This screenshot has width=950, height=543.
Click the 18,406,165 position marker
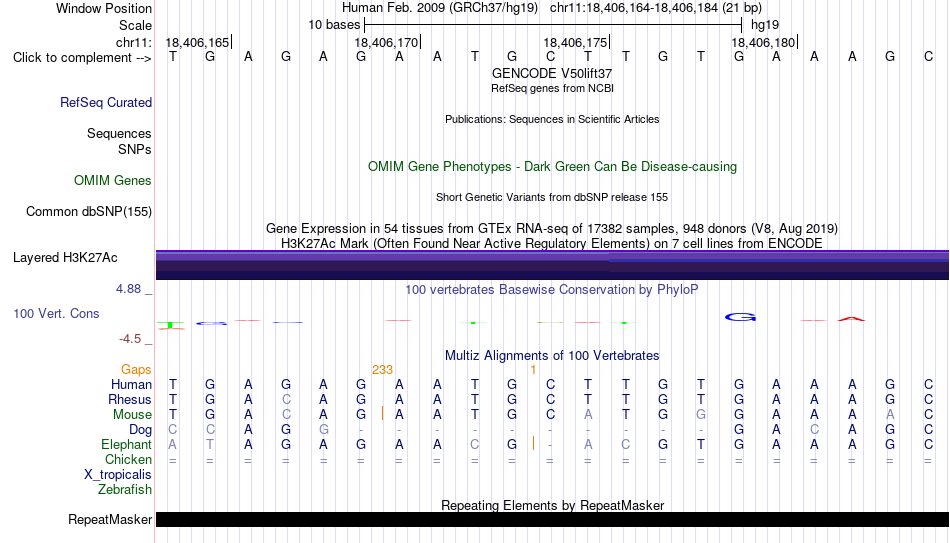(x=198, y=42)
